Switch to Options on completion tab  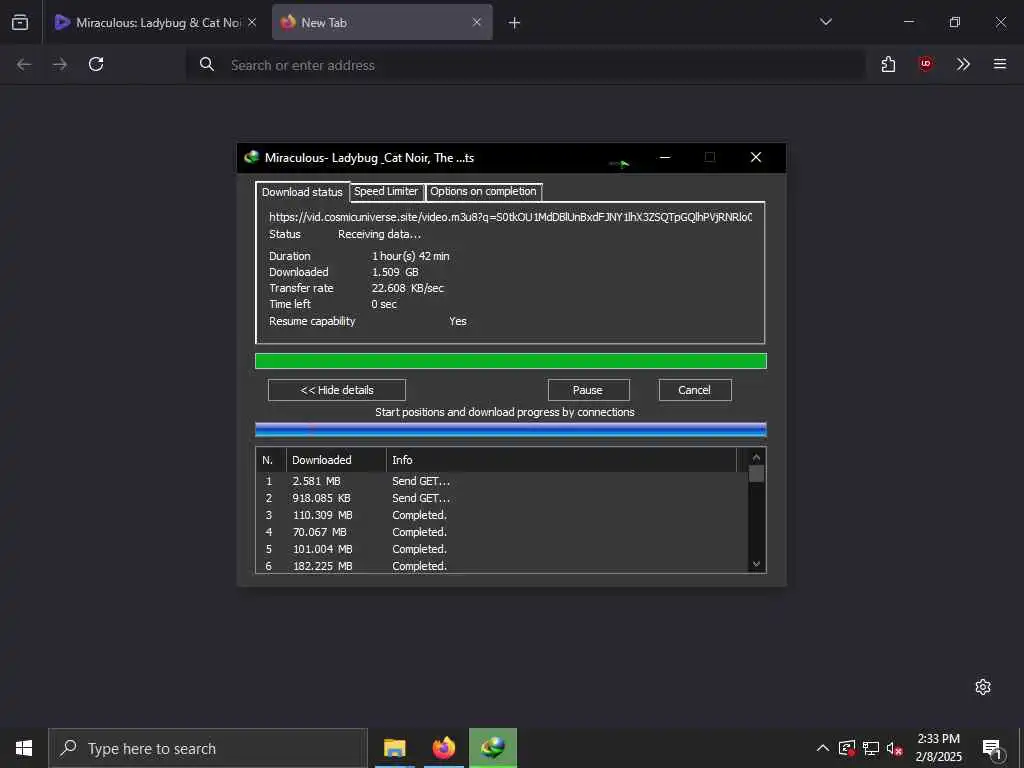(483, 191)
